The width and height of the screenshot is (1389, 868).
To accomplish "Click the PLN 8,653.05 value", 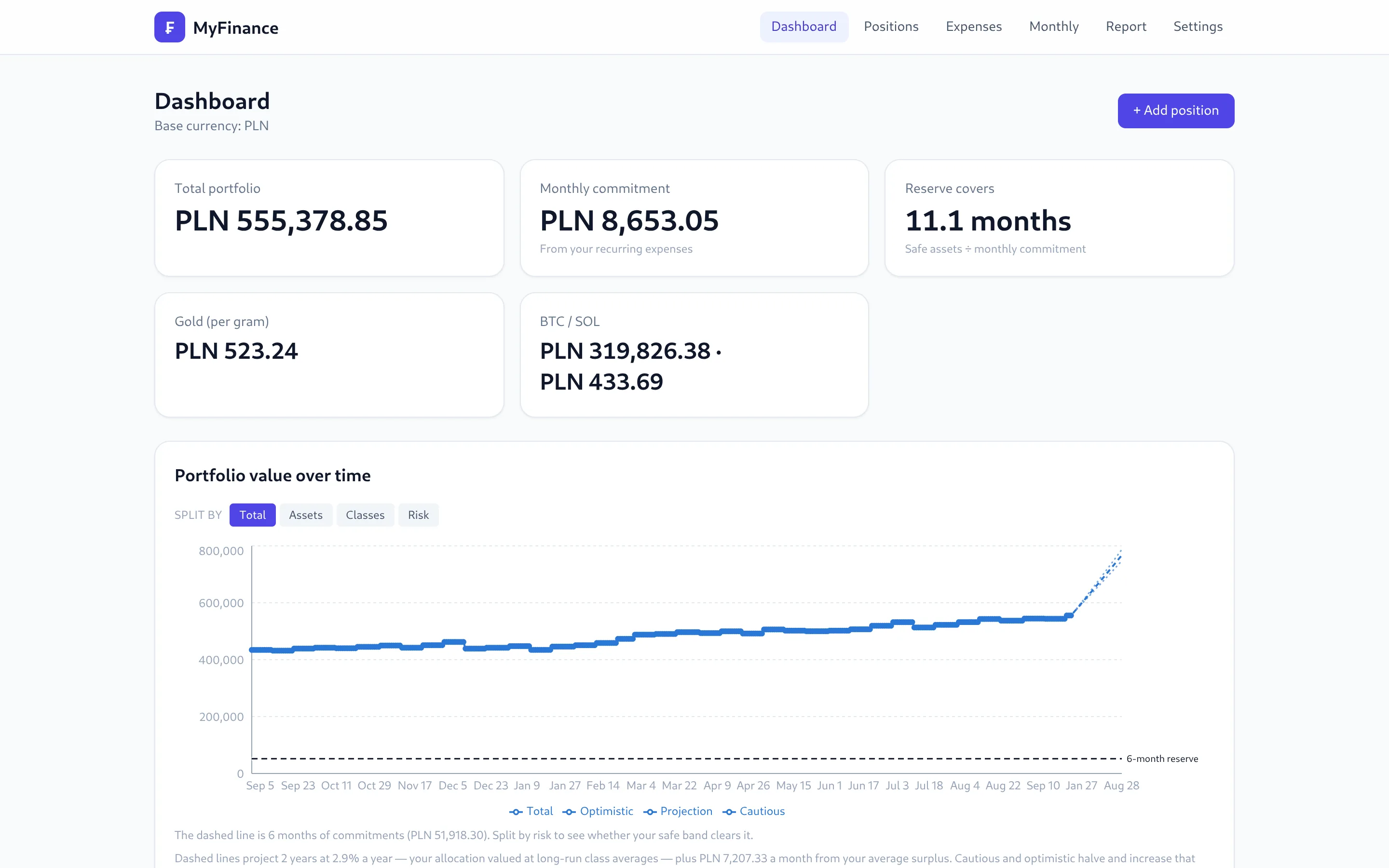I will pos(629,221).
